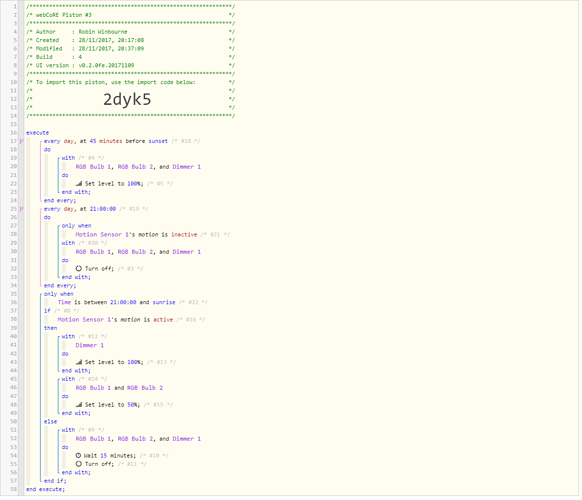Select the inactive condition value
This screenshot has height=500, width=582.
click(184, 235)
